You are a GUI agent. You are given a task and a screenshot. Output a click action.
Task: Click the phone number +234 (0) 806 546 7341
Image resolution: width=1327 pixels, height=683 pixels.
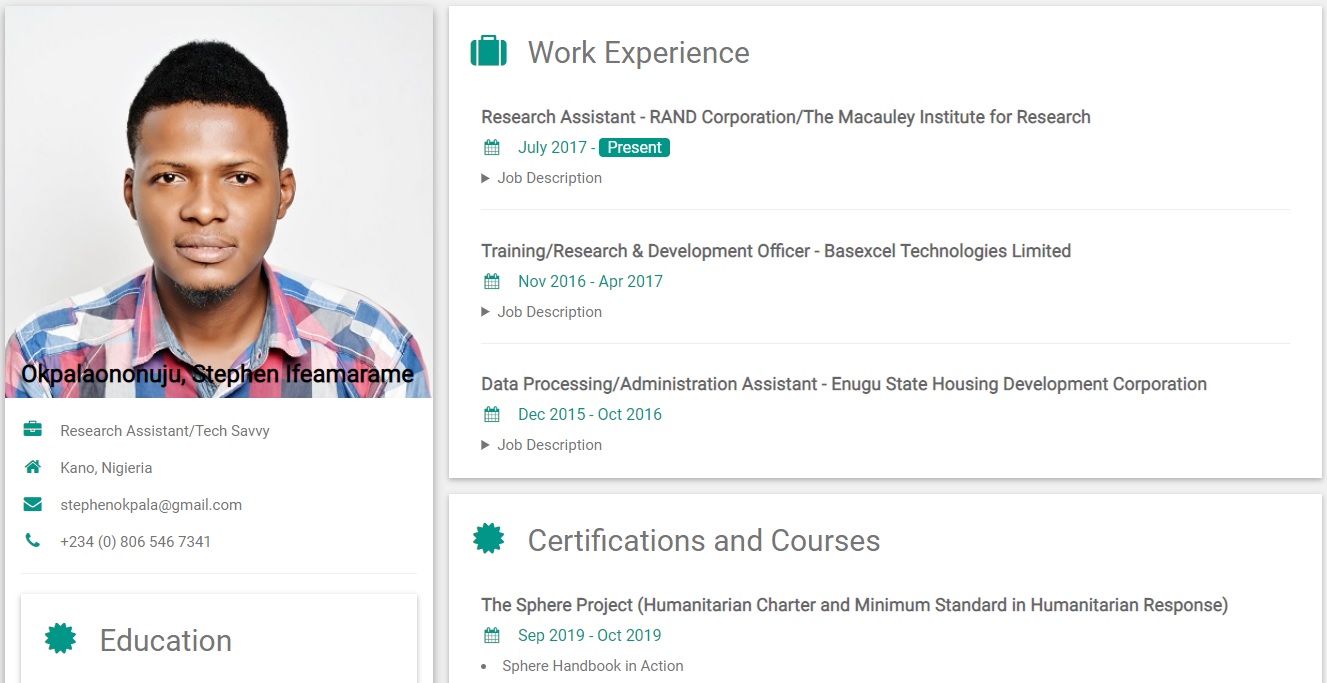(135, 542)
